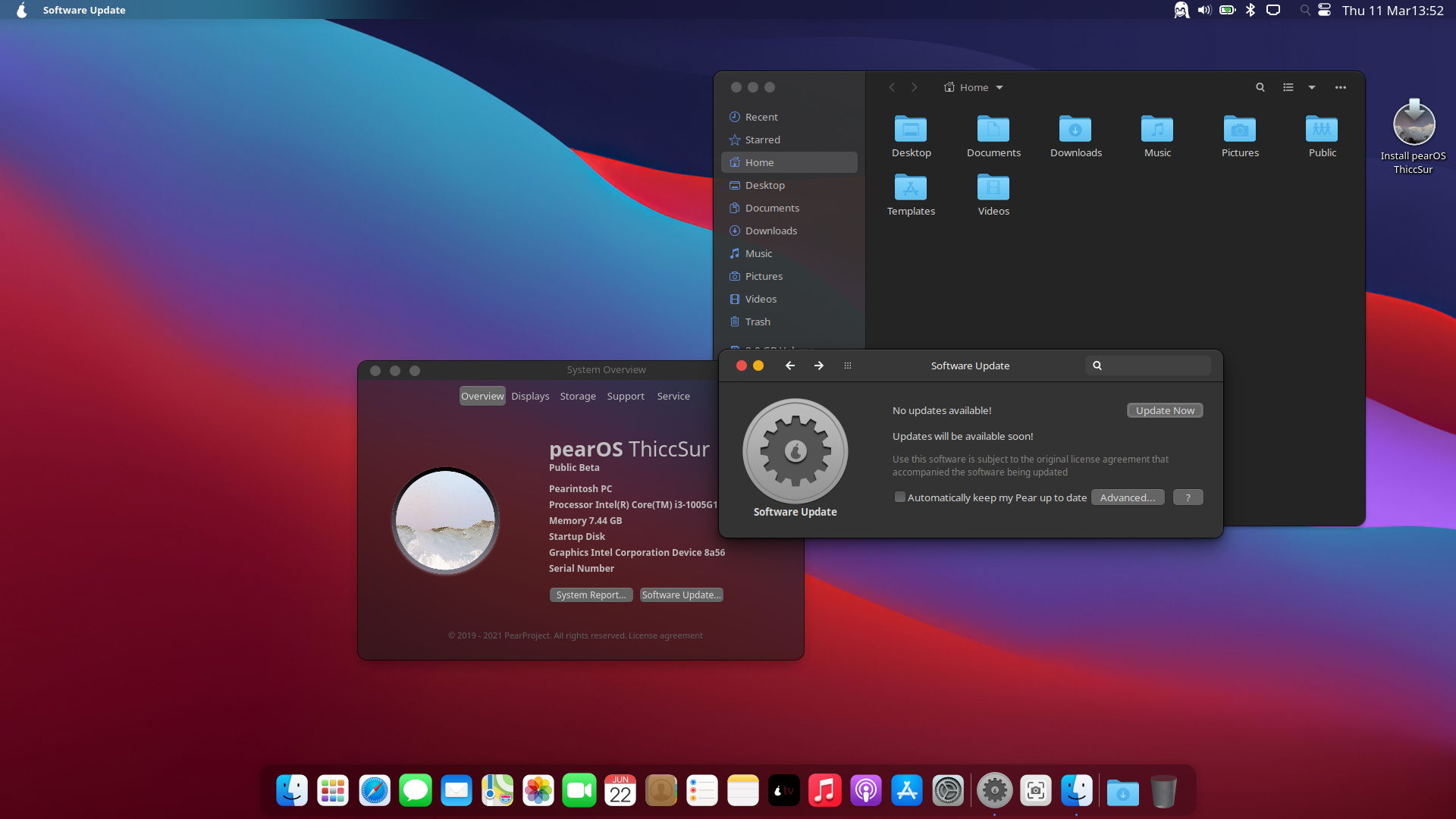Switch to Storage tab in System Overview

coord(578,396)
